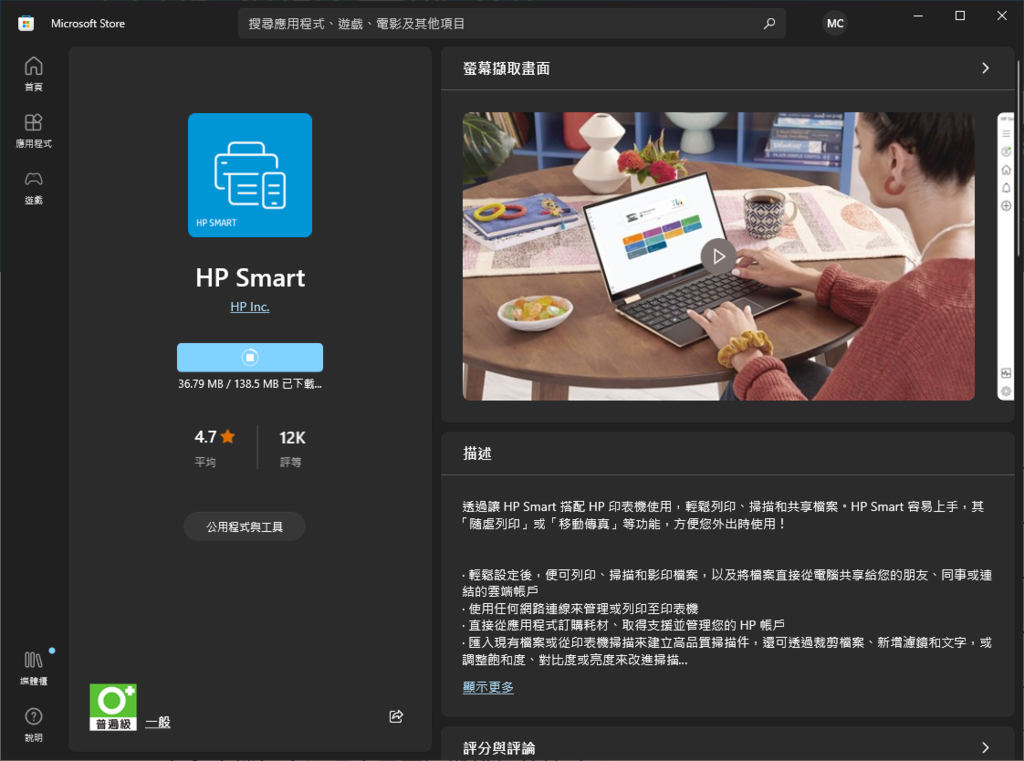Image resolution: width=1024 pixels, height=761 pixels.
Task: Expand the ratings and reviews section
Action: [985, 747]
